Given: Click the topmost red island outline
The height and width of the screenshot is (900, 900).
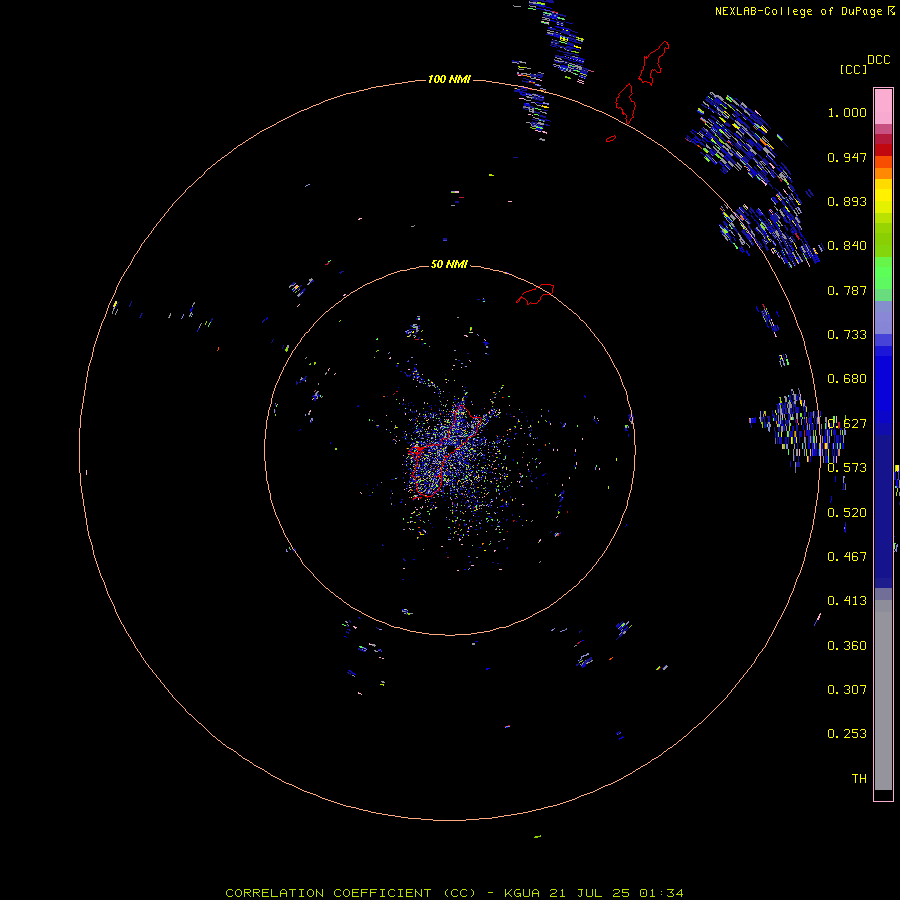Looking at the screenshot, I should point(654,63).
